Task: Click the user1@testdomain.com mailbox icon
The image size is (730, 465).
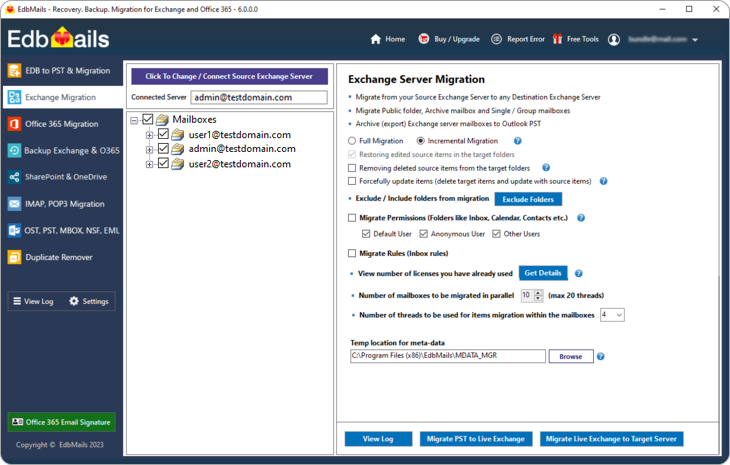Action: [177, 135]
